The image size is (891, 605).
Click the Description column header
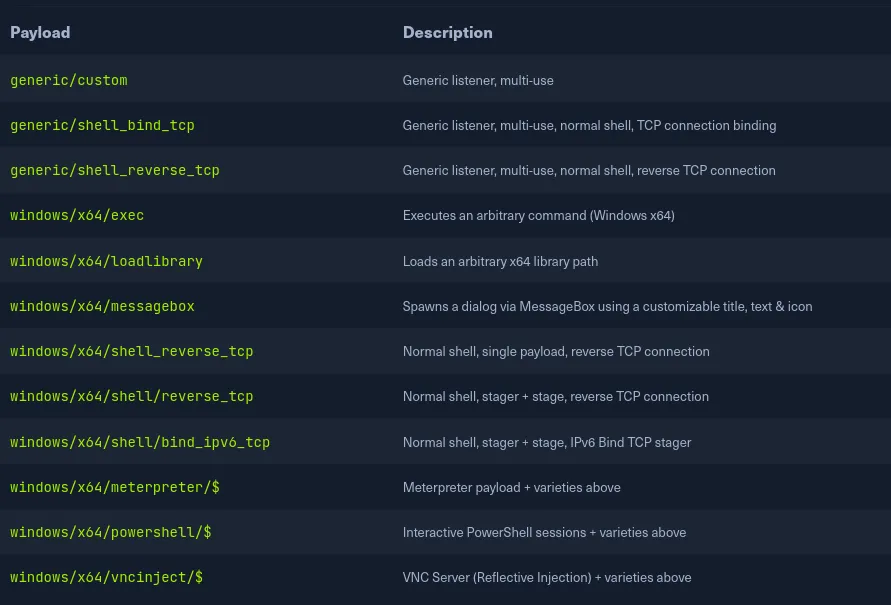448,32
